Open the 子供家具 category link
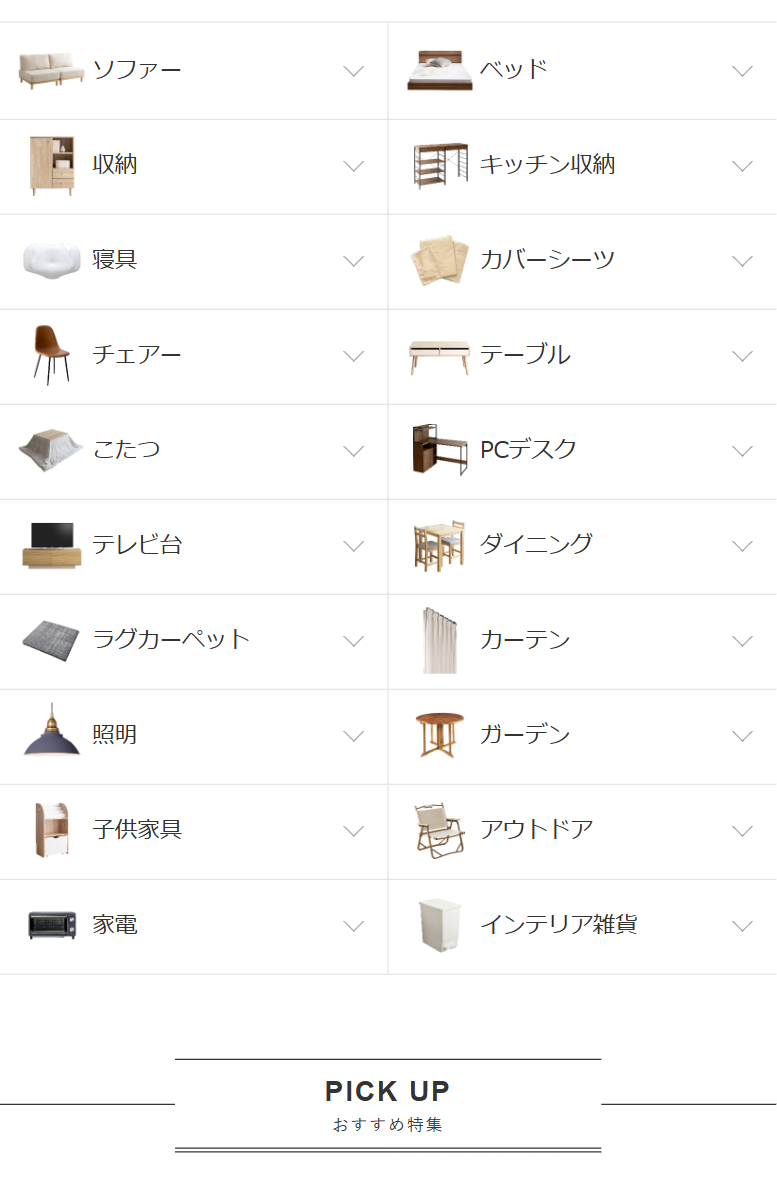Image resolution: width=777 pixels, height=1179 pixels. [x=137, y=829]
